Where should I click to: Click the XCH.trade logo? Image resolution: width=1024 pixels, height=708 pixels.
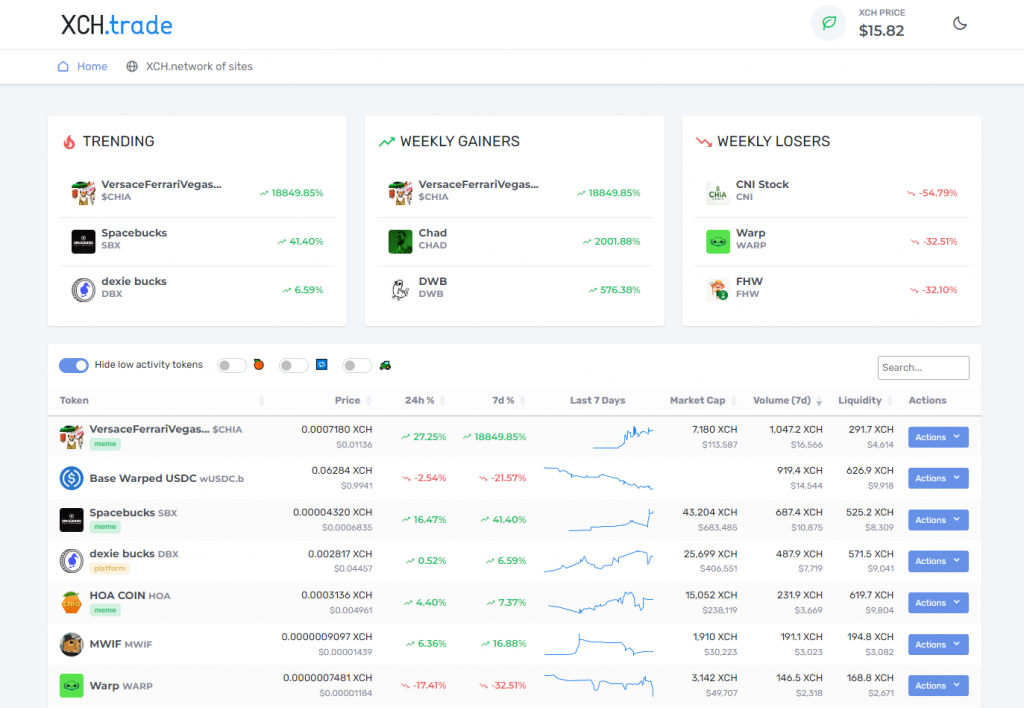115,26
